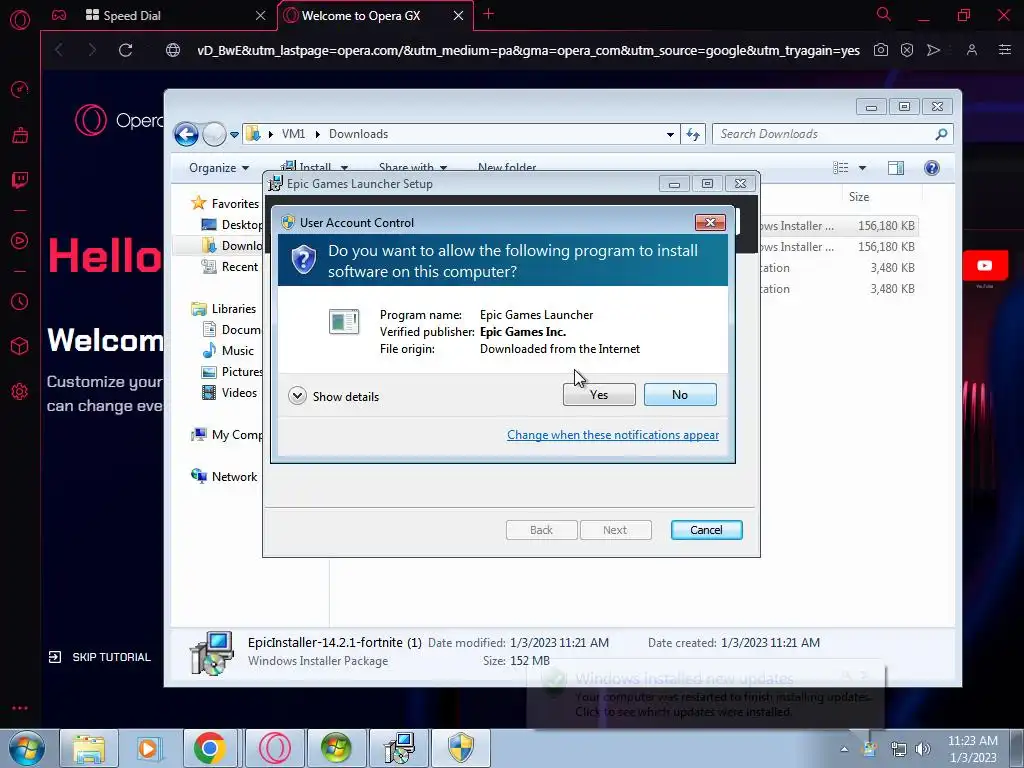This screenshot has height=768, width=1024.
Task: Toggle the preview pane in Explorer
Action: [896, 168]
